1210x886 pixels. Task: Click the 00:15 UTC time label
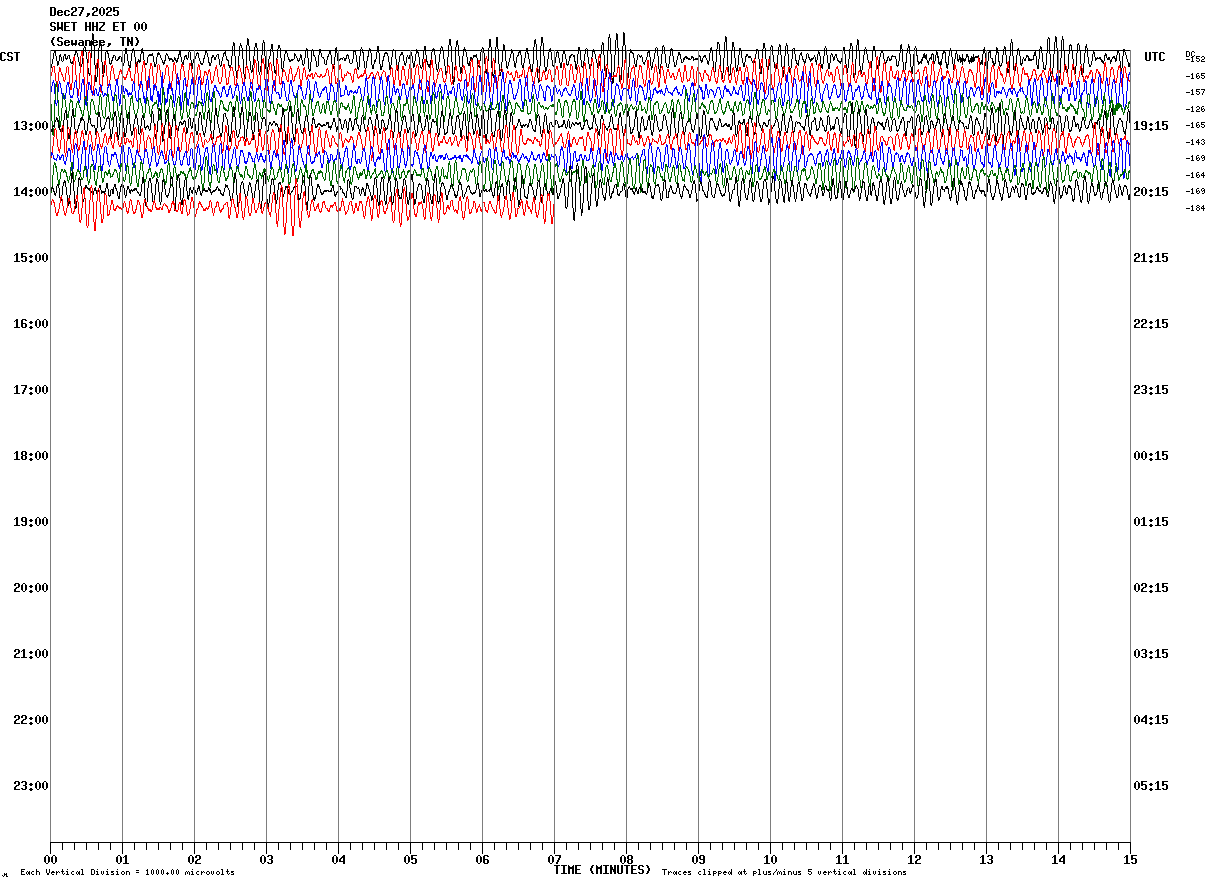click(x=1151, y=456)
